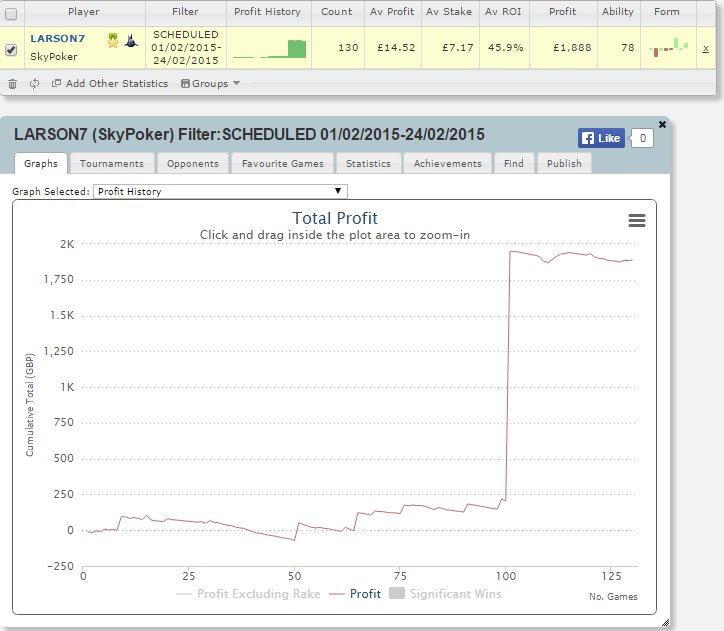724x631 pixels.
Task: Remove the LARSON7 row with x link
Action: point(706,48)
